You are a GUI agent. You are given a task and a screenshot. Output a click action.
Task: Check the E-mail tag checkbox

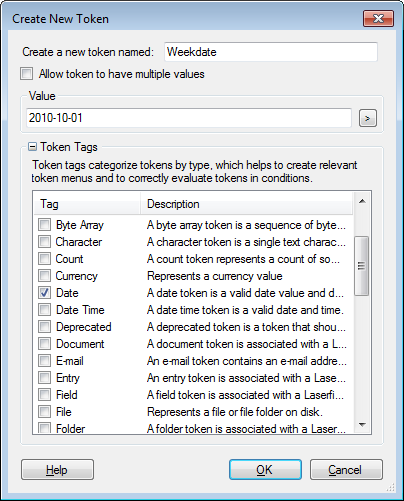tap(44, 361)
